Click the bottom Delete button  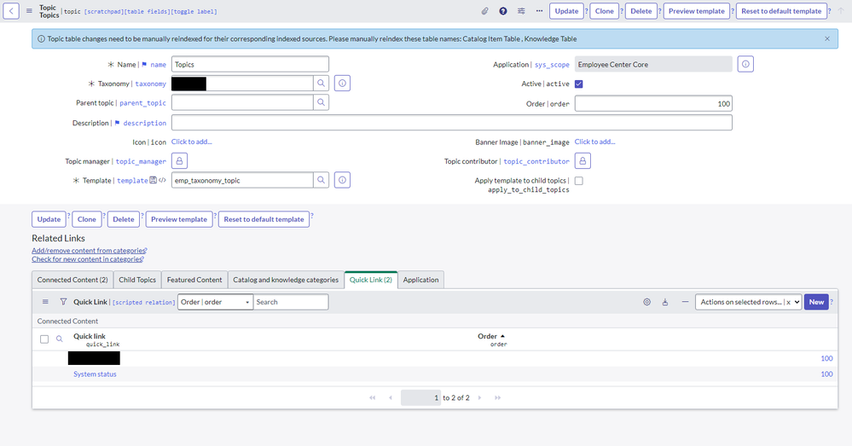[123, 219]
